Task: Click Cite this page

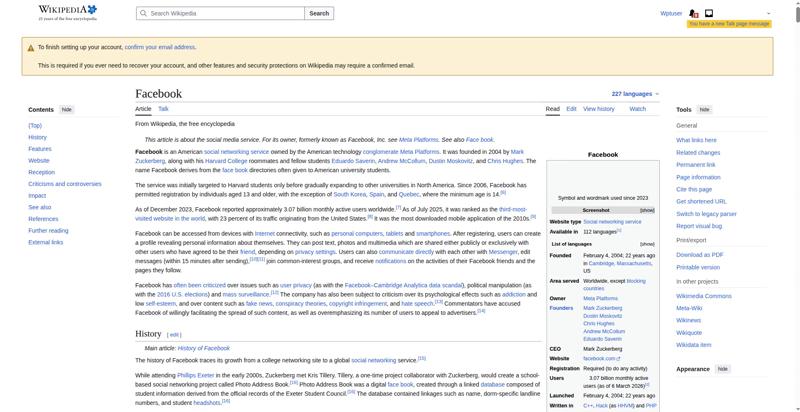Action: click(x=694, y=189)
